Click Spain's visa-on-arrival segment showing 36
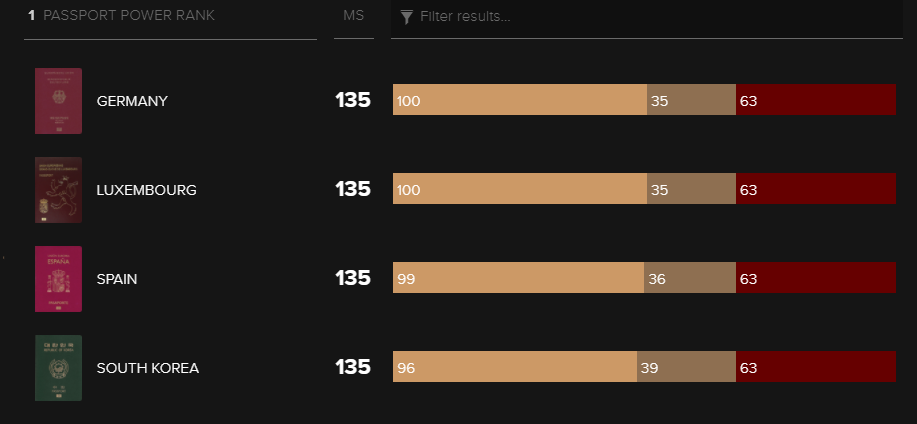The height and width of the screenshot is (424, 917). pyautogui.click(x=690, y=277)
